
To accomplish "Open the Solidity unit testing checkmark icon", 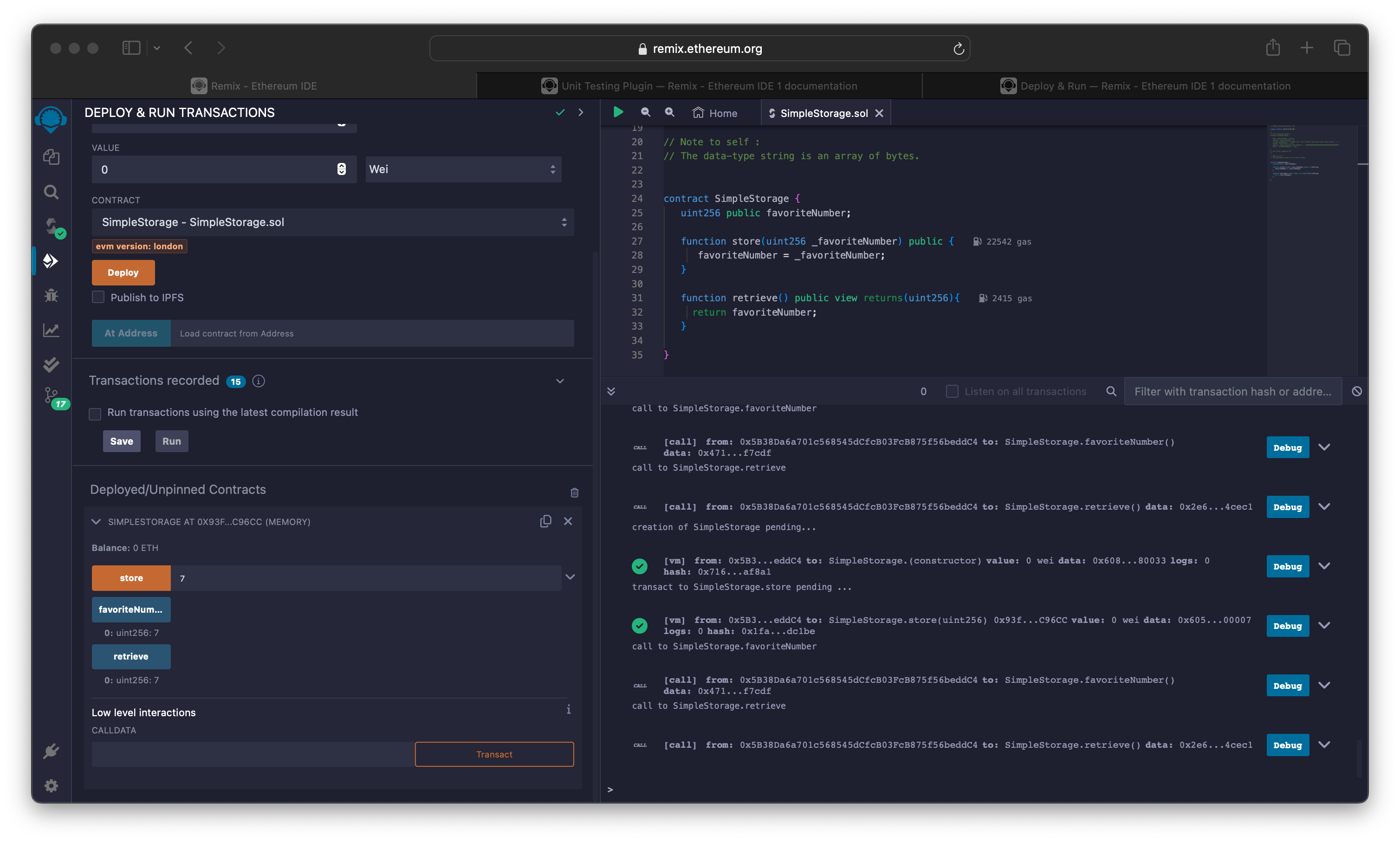I will point(51,364).
